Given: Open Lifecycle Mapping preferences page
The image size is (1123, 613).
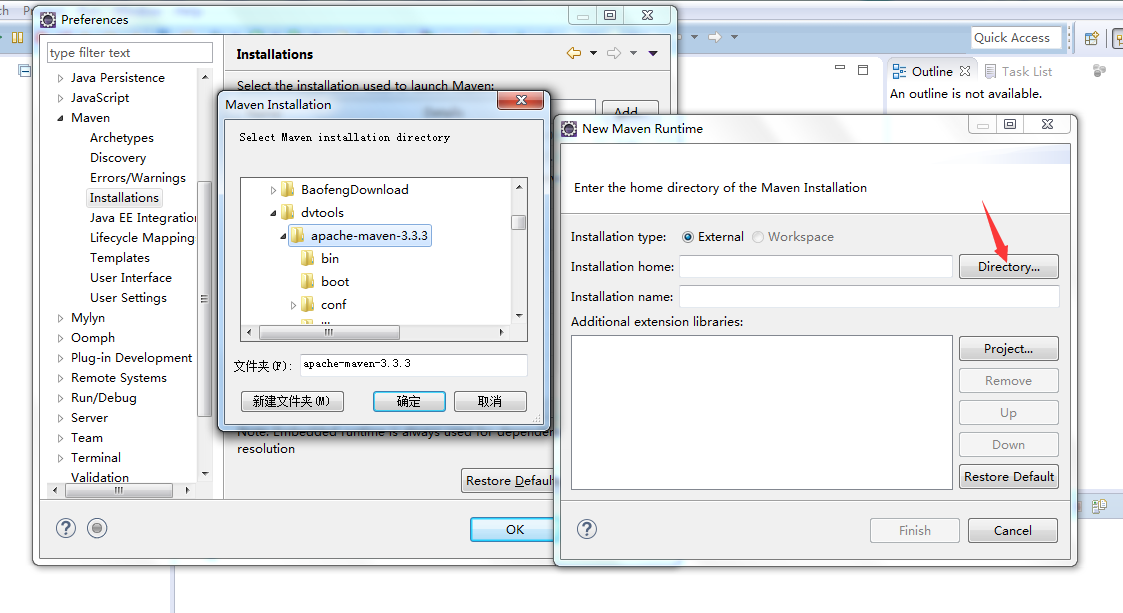Looking at the screenshot, I should (x=142, y=238).
